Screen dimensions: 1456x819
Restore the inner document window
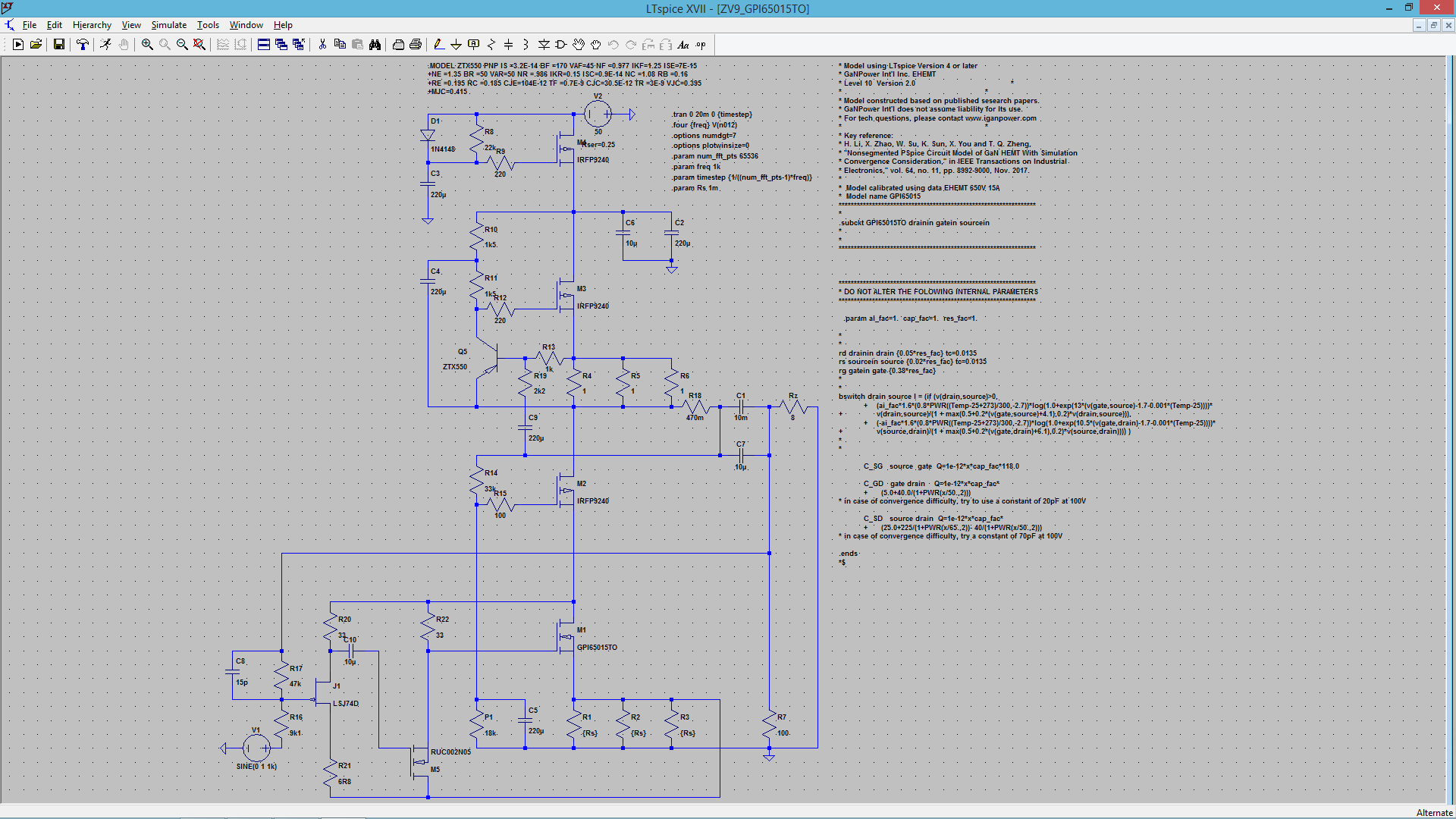[x=1433, y=25]
